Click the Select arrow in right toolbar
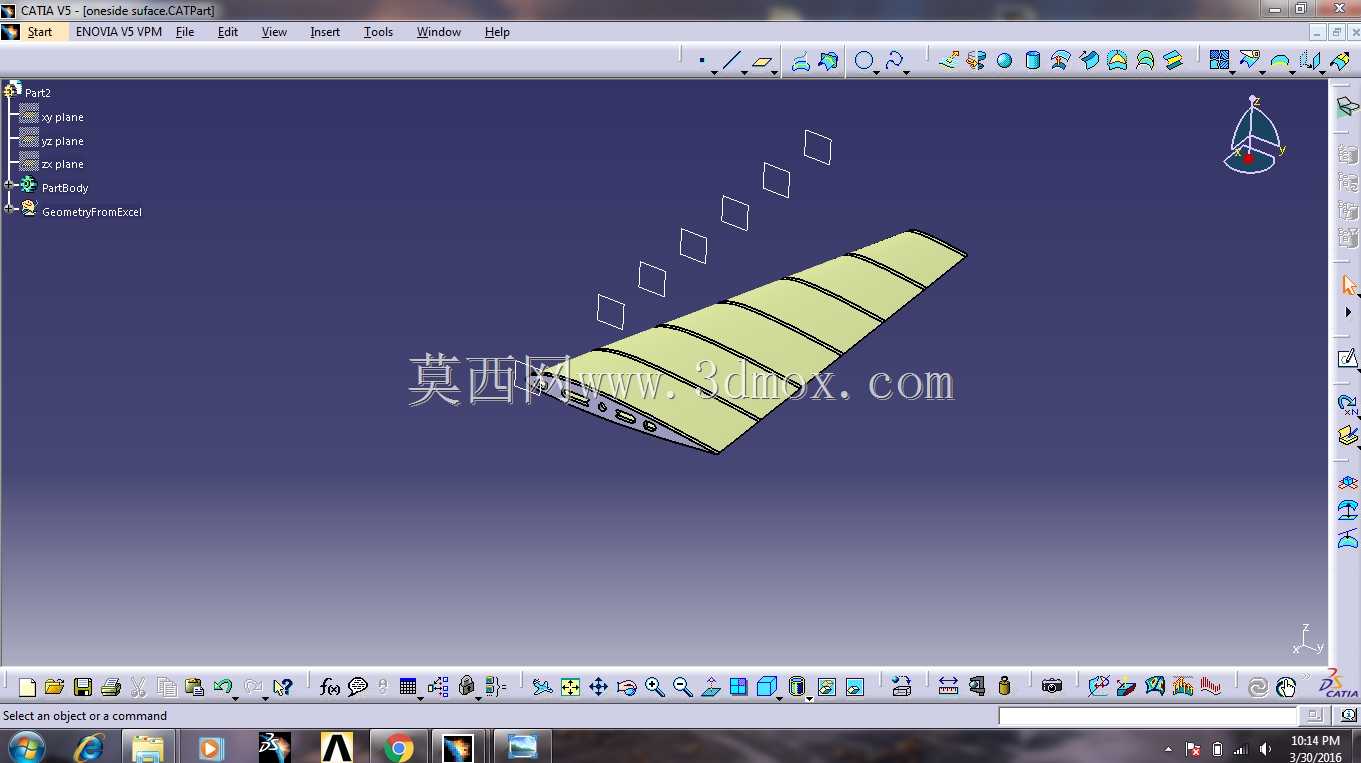Screen dimensions: 1361x763 pyautogui.click(x=1348, y=286)
